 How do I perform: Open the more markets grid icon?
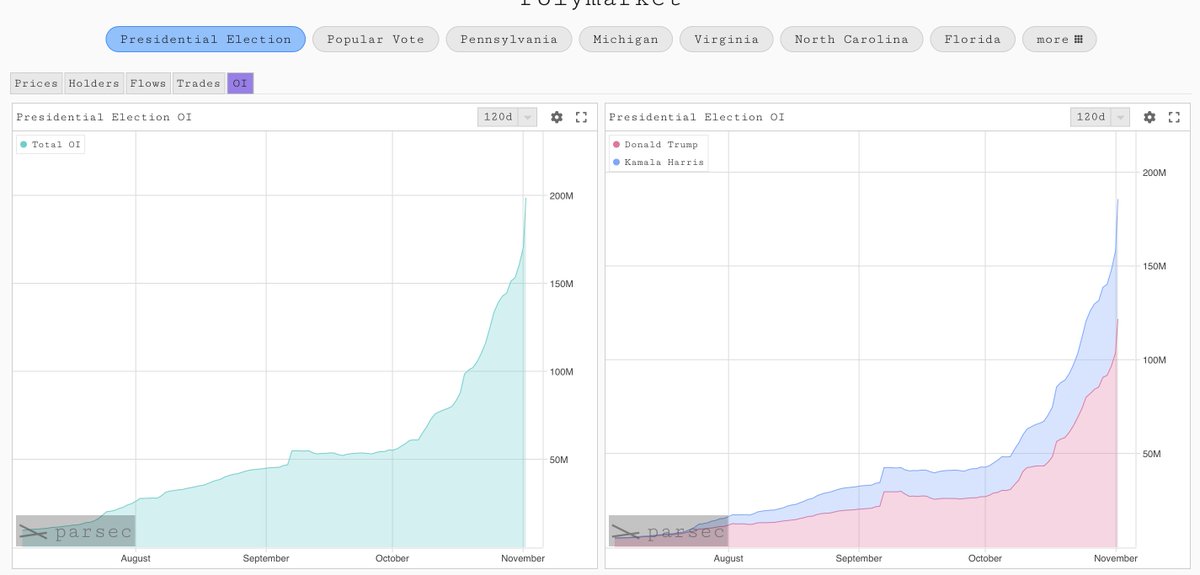click(1078, 40)
